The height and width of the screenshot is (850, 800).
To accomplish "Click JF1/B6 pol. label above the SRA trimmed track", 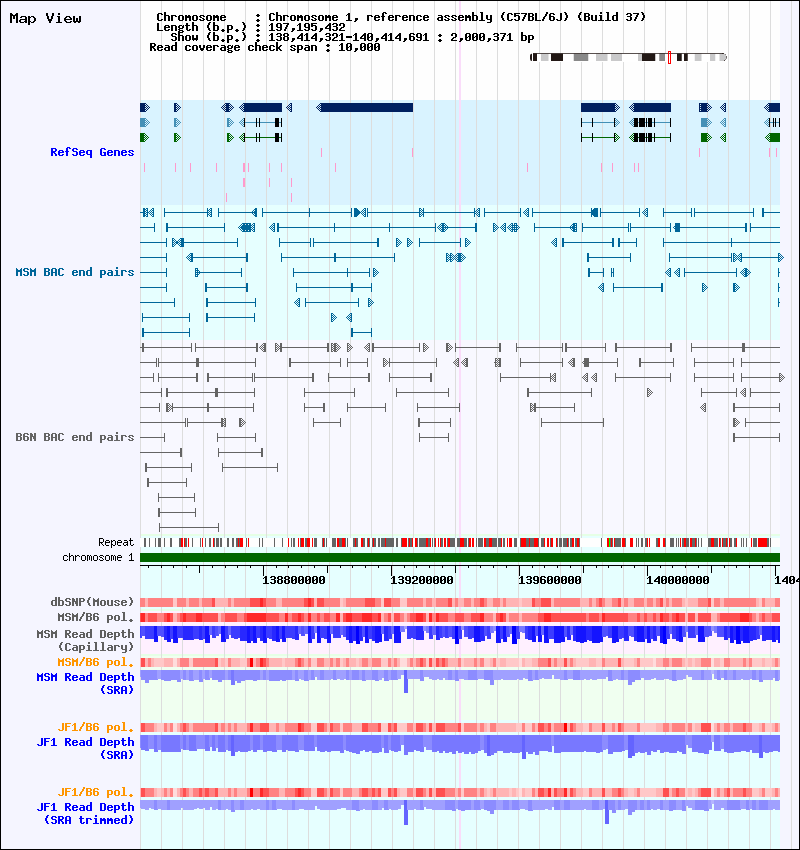I will pos(95,793).
